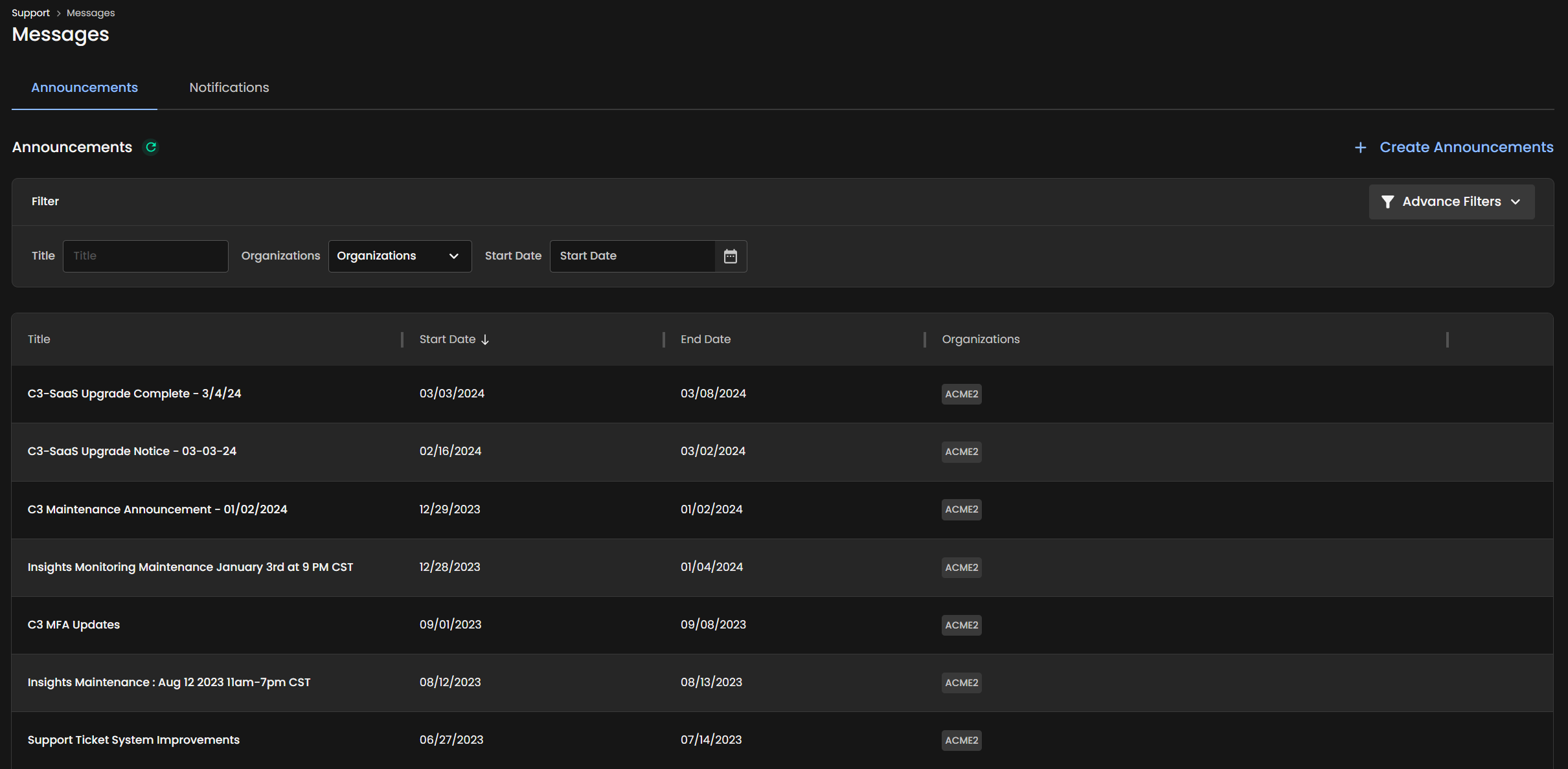Viewport: 1568px width, 769px height.
Task: Sort by the Title column header
Action: [x=39, y=339]
